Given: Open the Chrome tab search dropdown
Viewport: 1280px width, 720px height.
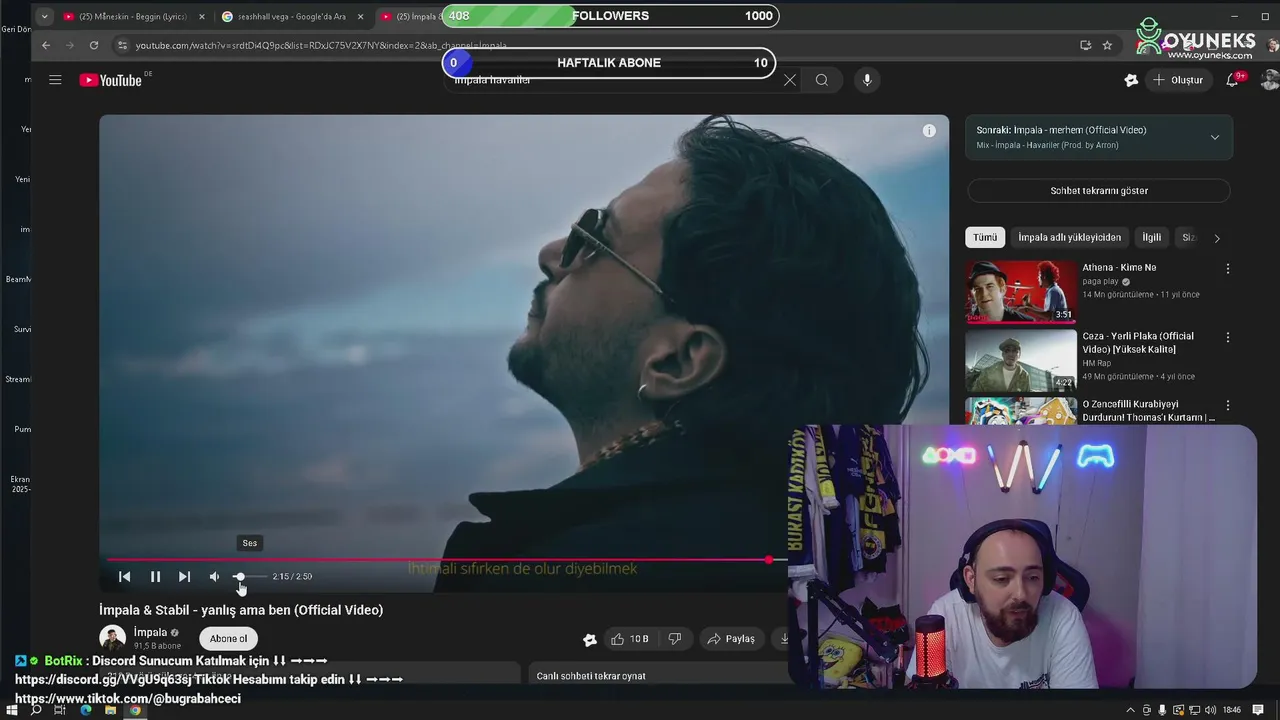Looking at the screenshot, I should [x=44, y=16].
